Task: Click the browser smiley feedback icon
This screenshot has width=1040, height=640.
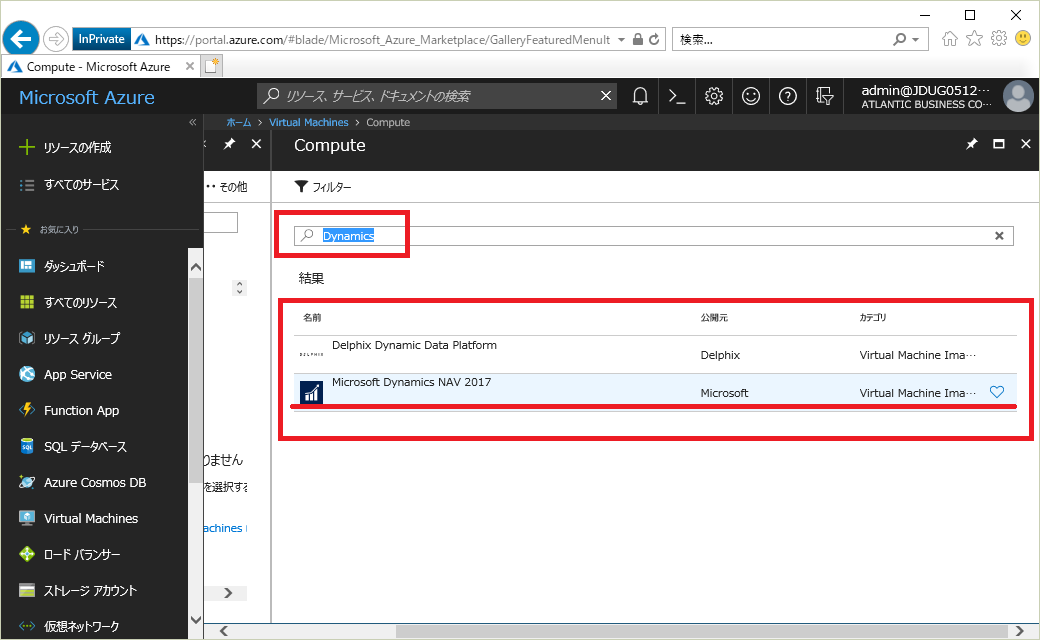Action: [x=1023, y=38]
